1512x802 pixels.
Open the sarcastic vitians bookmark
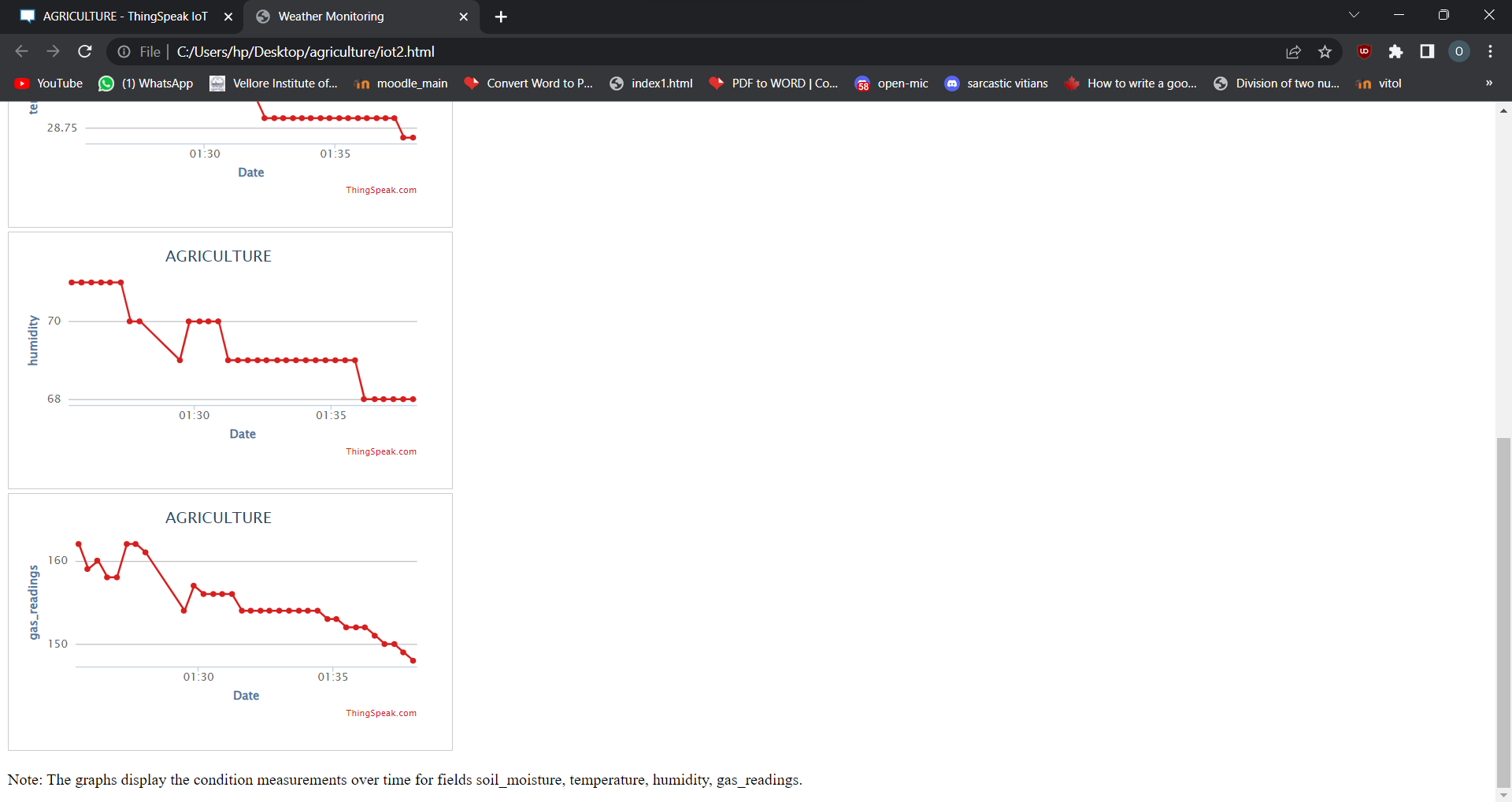[996, 84]
